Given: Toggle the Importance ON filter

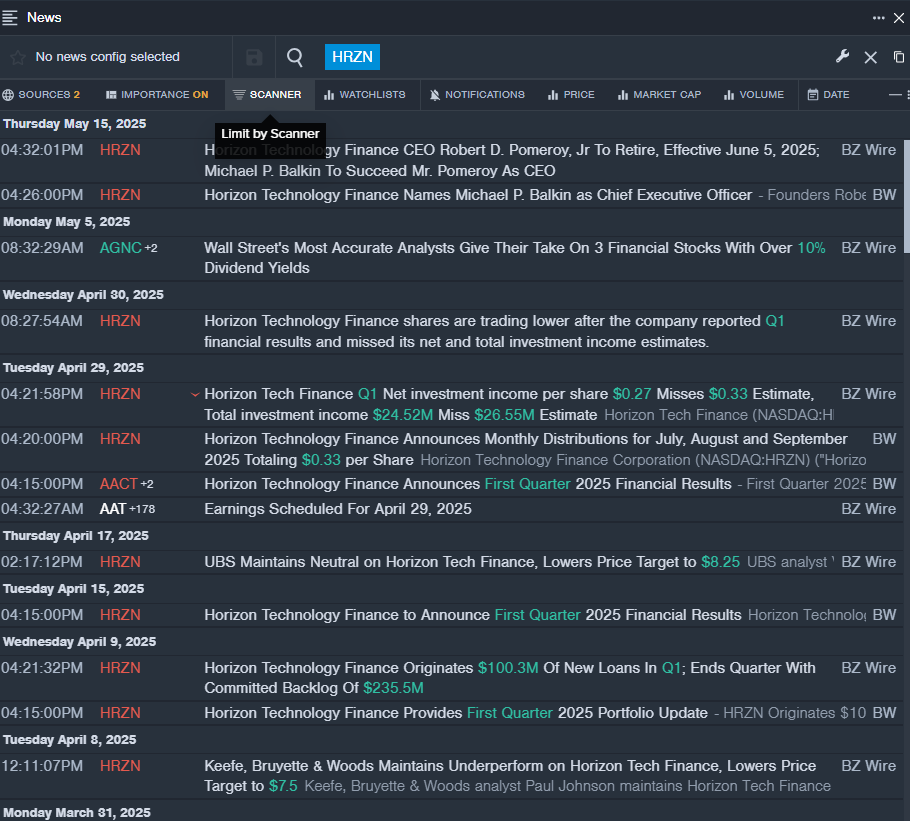Looking at the screenshot, I should pyautogui.click(x=157, y=95).
